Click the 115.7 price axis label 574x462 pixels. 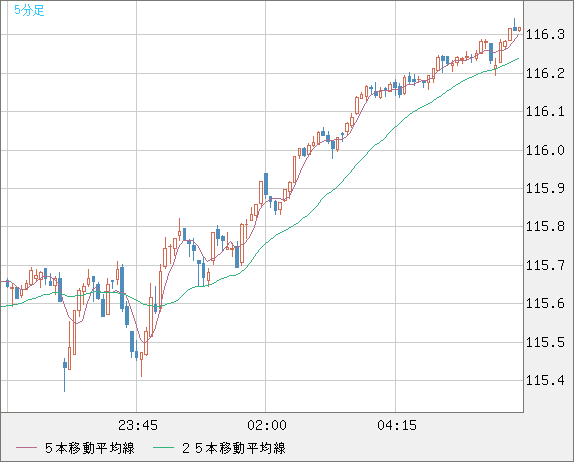(x=545, y=265)
